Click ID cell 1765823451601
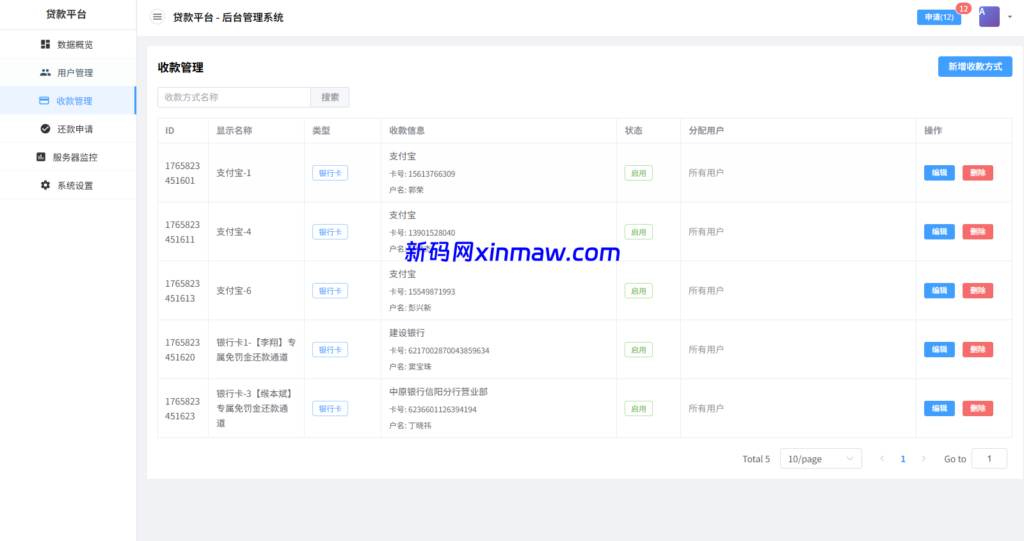The height and width of the screenshot is (541, 1024). (182, 173)
